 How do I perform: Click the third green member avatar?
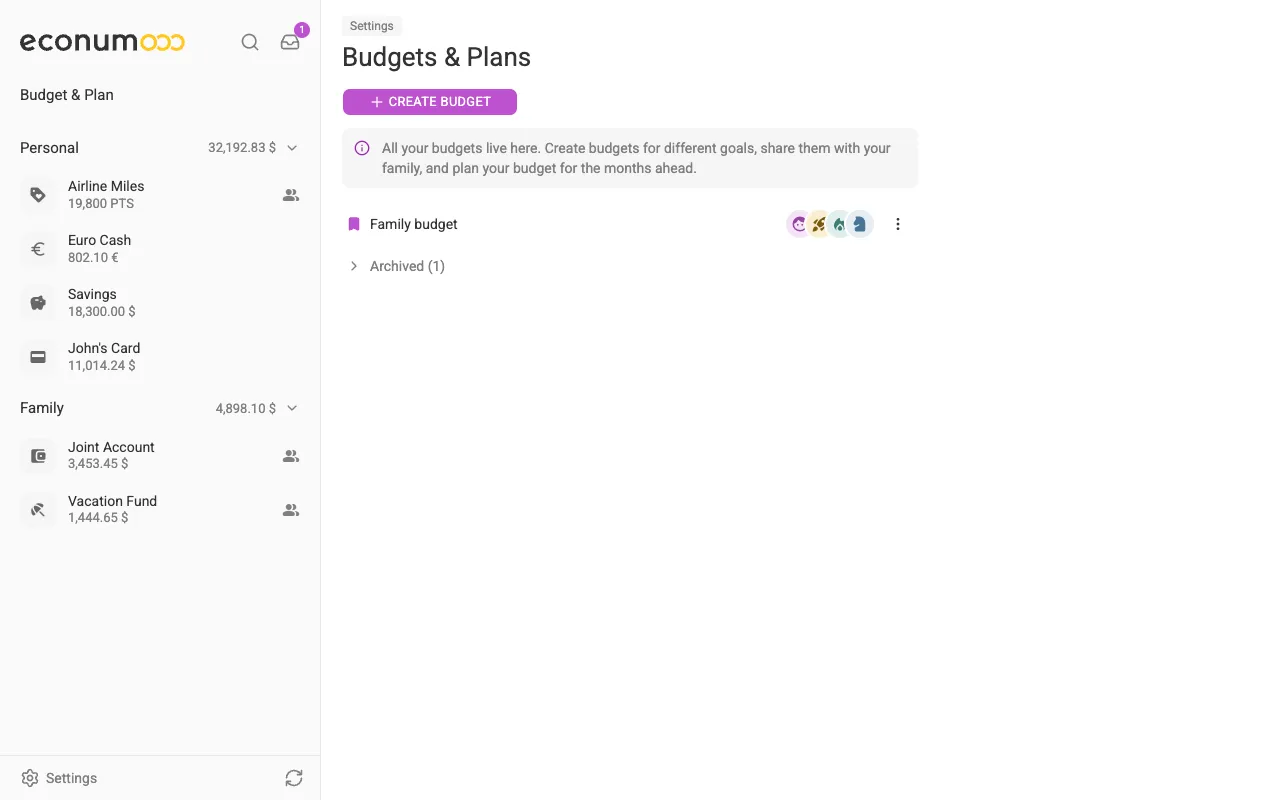[839, 224]
